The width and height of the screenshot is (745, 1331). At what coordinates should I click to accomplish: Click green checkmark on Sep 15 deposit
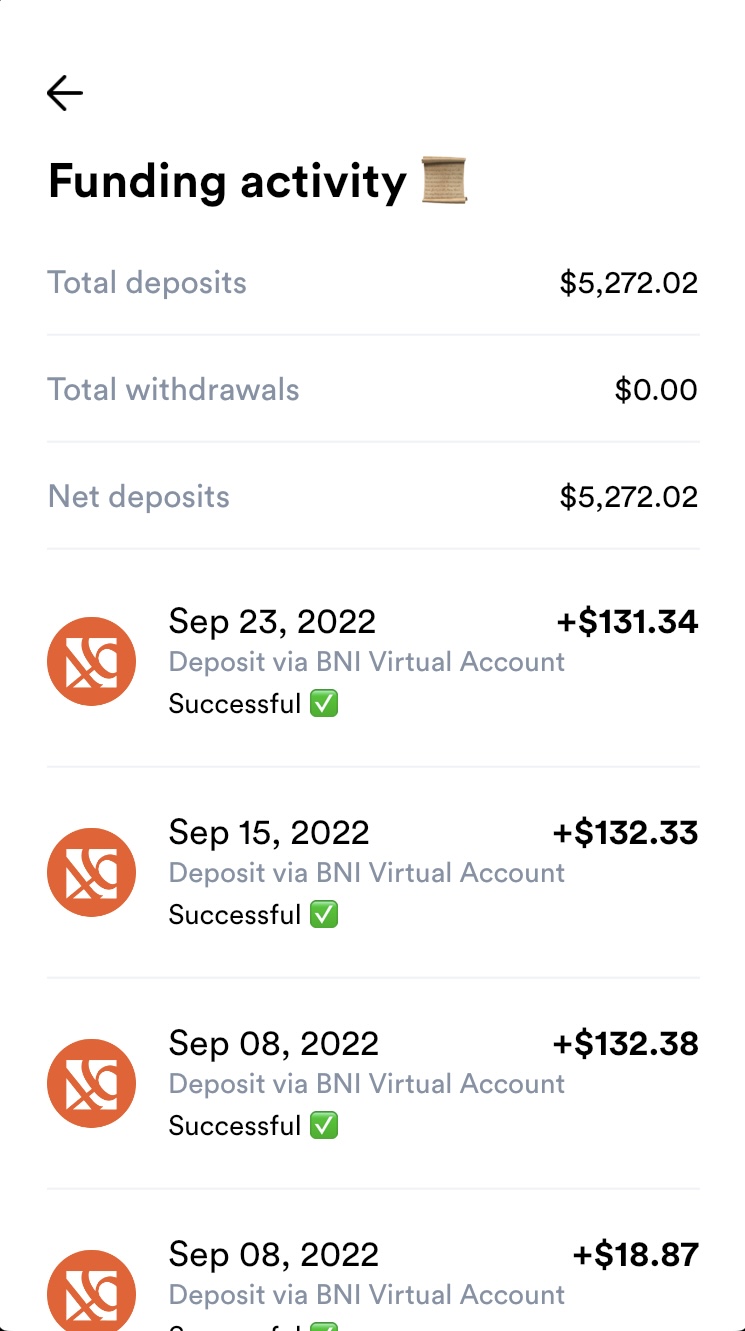click(324, 915)
